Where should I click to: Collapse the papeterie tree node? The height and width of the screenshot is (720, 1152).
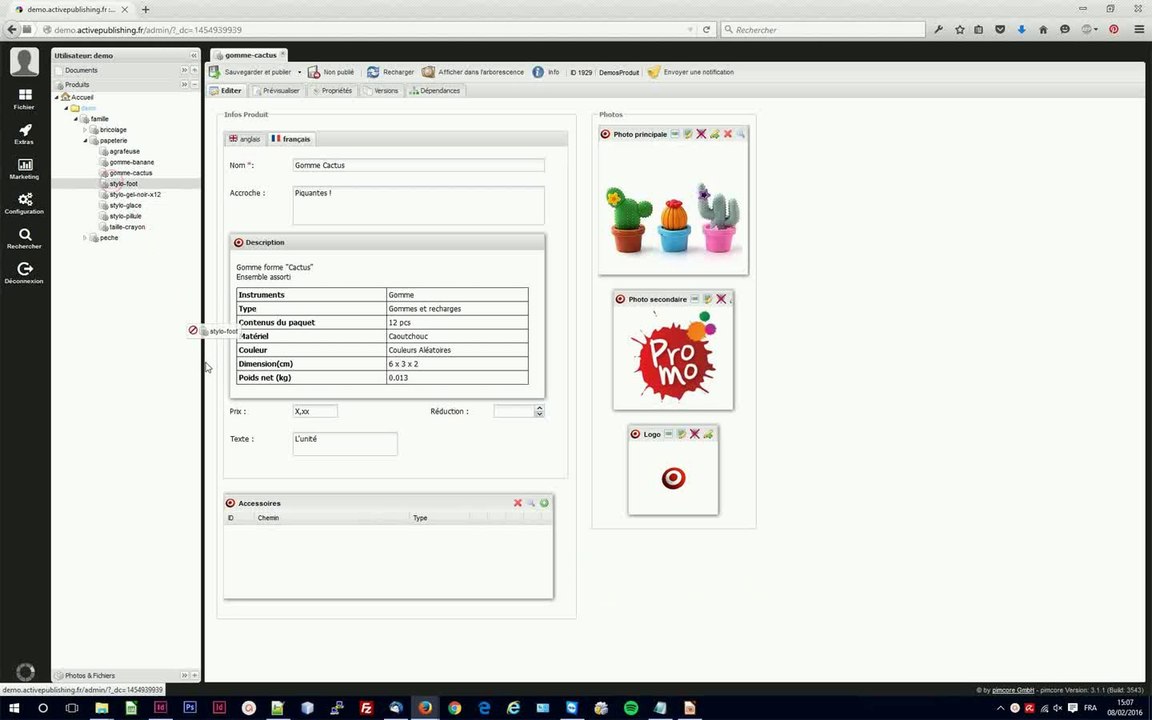[x=85, y=140]
